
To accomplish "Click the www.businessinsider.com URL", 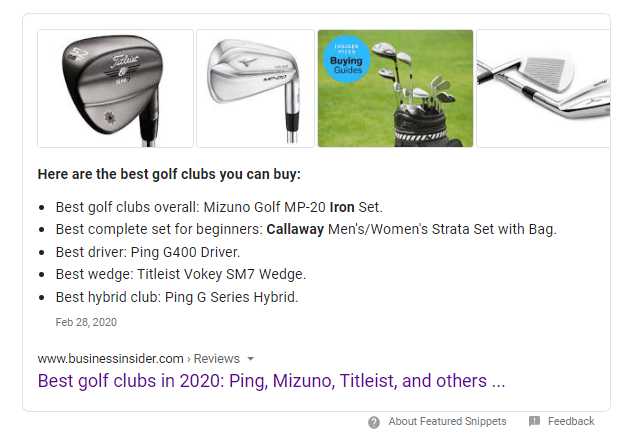I will (x=110, y=359).
